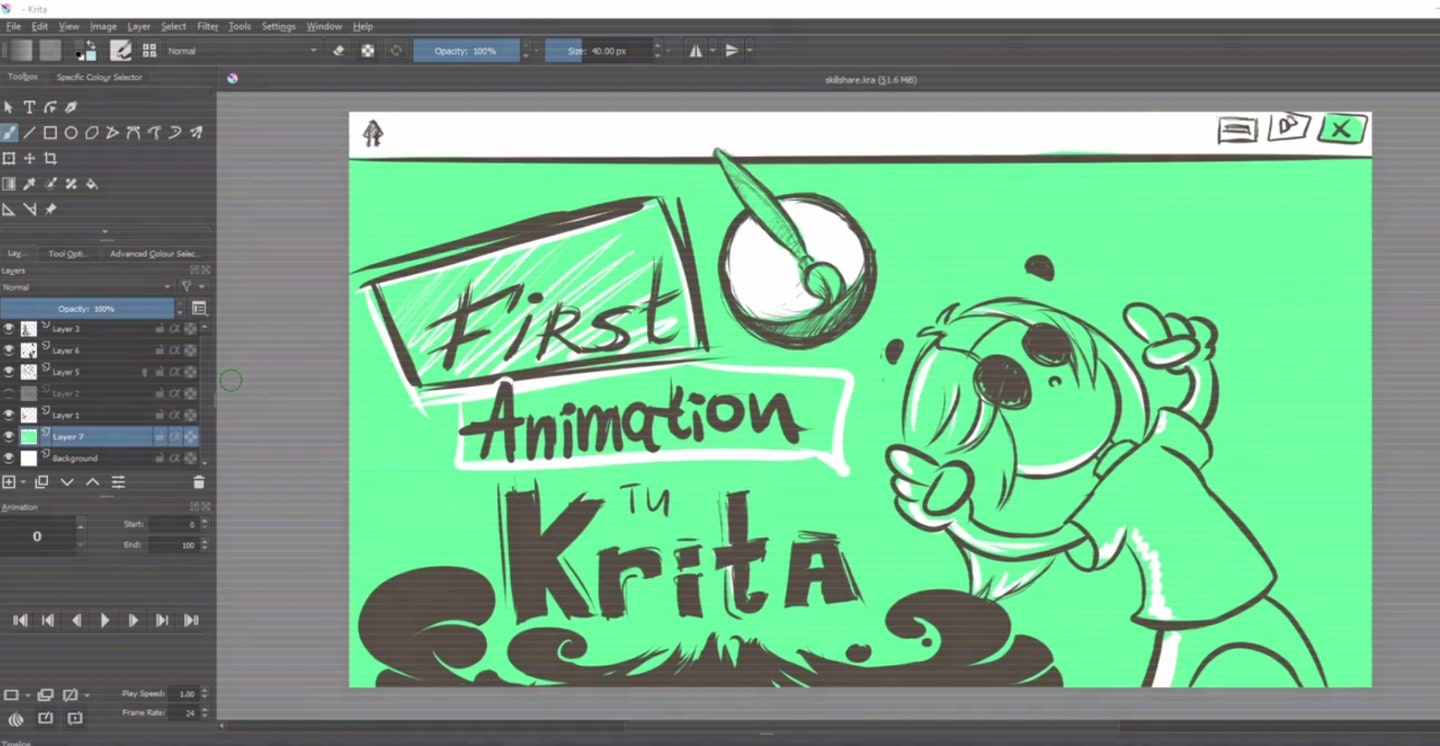Open the Filter menu
Image resolution: width=1440 pixels, height=746 pixels.
[x=207, y=26]
